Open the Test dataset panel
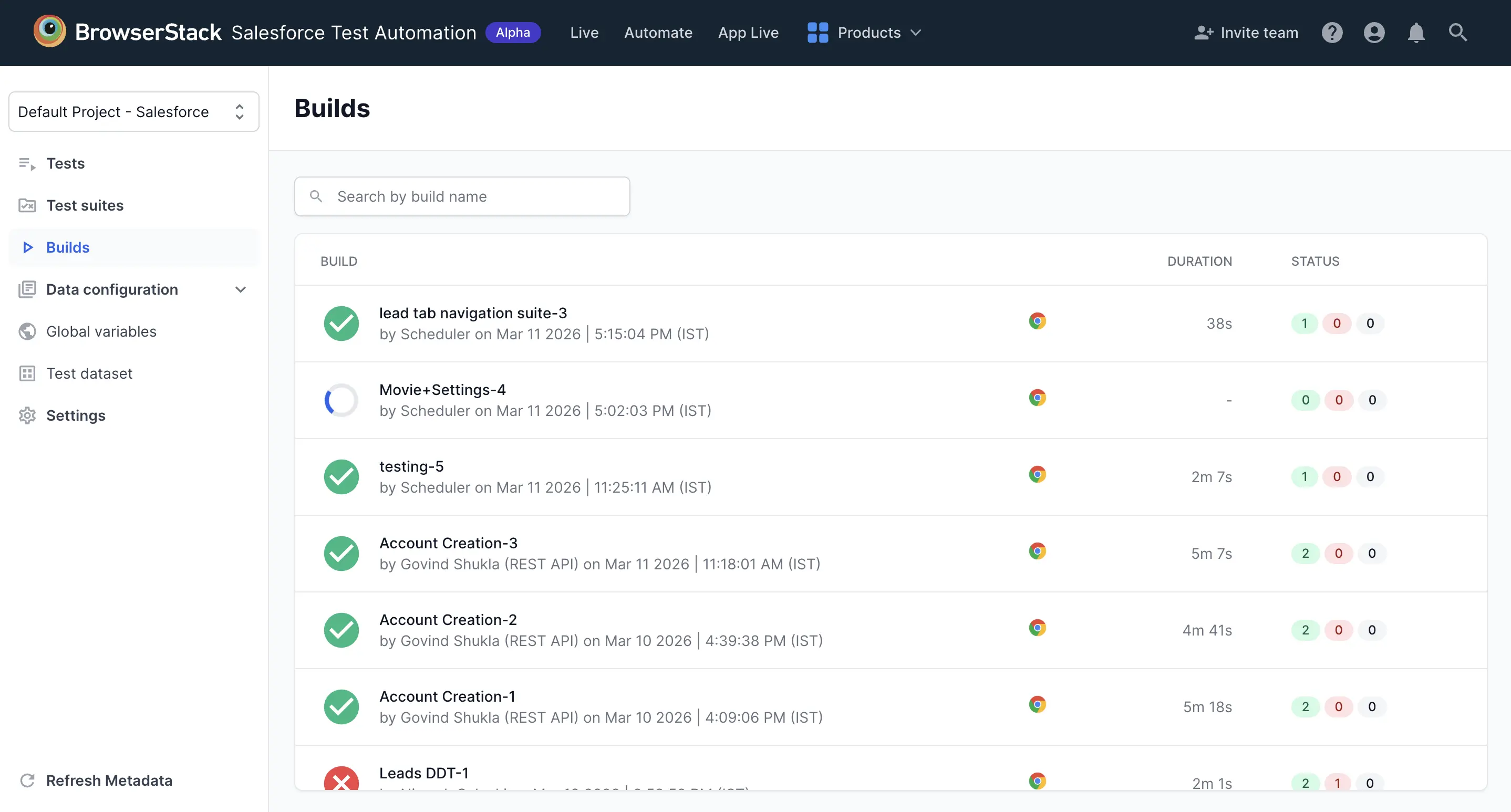The height and width of the screenshot is (812, 1511). pyautogui.click(x=89, y=373)
